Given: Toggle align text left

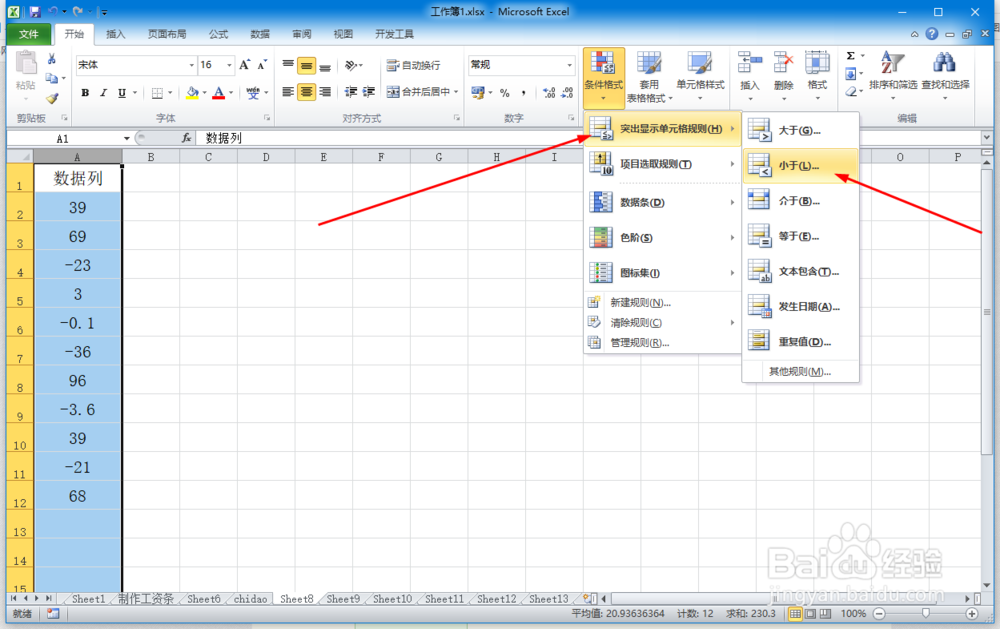Looking at the screenshot, I should point(288,92).
